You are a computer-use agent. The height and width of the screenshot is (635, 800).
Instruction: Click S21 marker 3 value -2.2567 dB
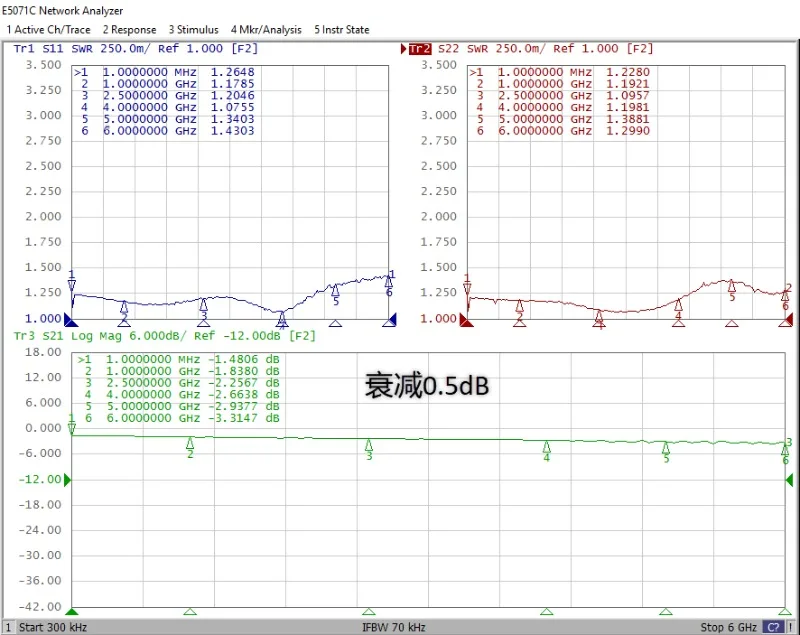[x=244, y=383]
